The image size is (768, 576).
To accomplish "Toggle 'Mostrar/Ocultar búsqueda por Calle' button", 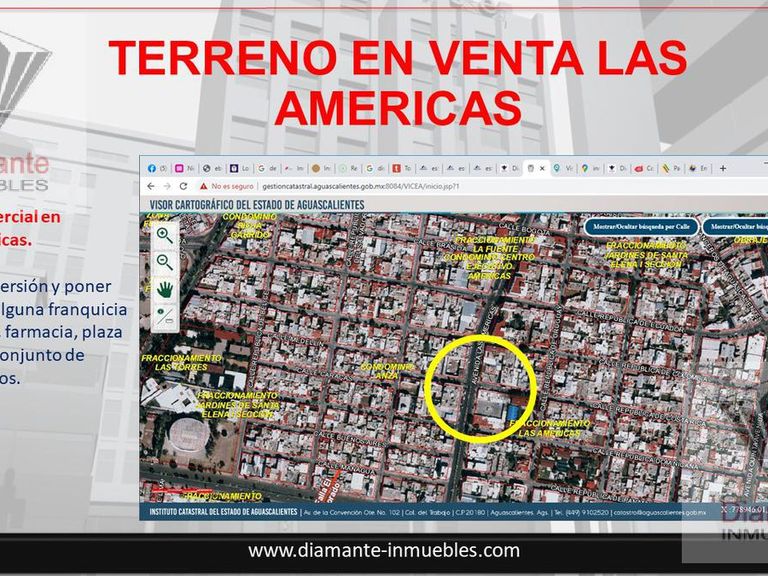I will (638, 227).
